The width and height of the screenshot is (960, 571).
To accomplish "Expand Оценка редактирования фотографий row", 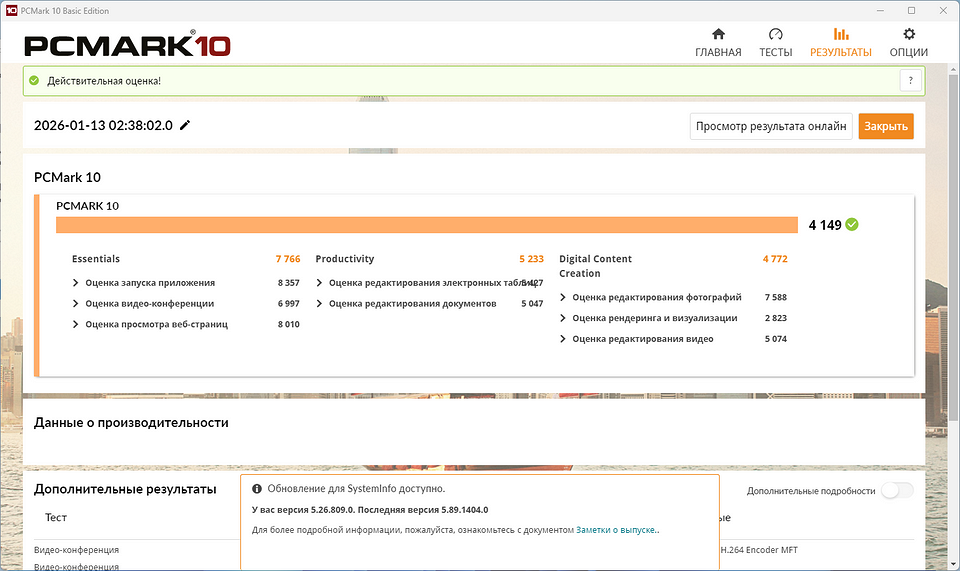I will point(563,298).
